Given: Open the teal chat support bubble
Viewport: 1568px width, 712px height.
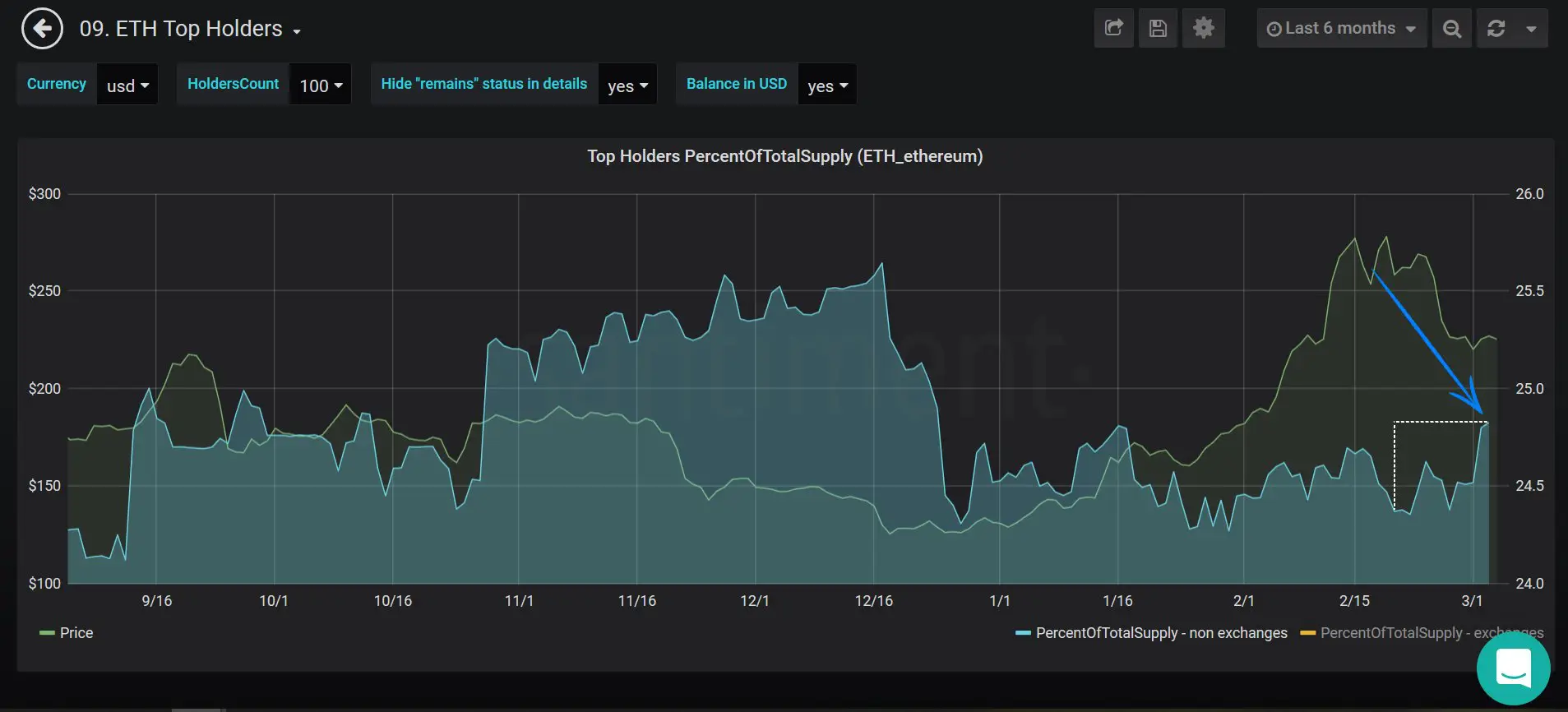Looking at the screenshot, I should [x=1513, y=668].
